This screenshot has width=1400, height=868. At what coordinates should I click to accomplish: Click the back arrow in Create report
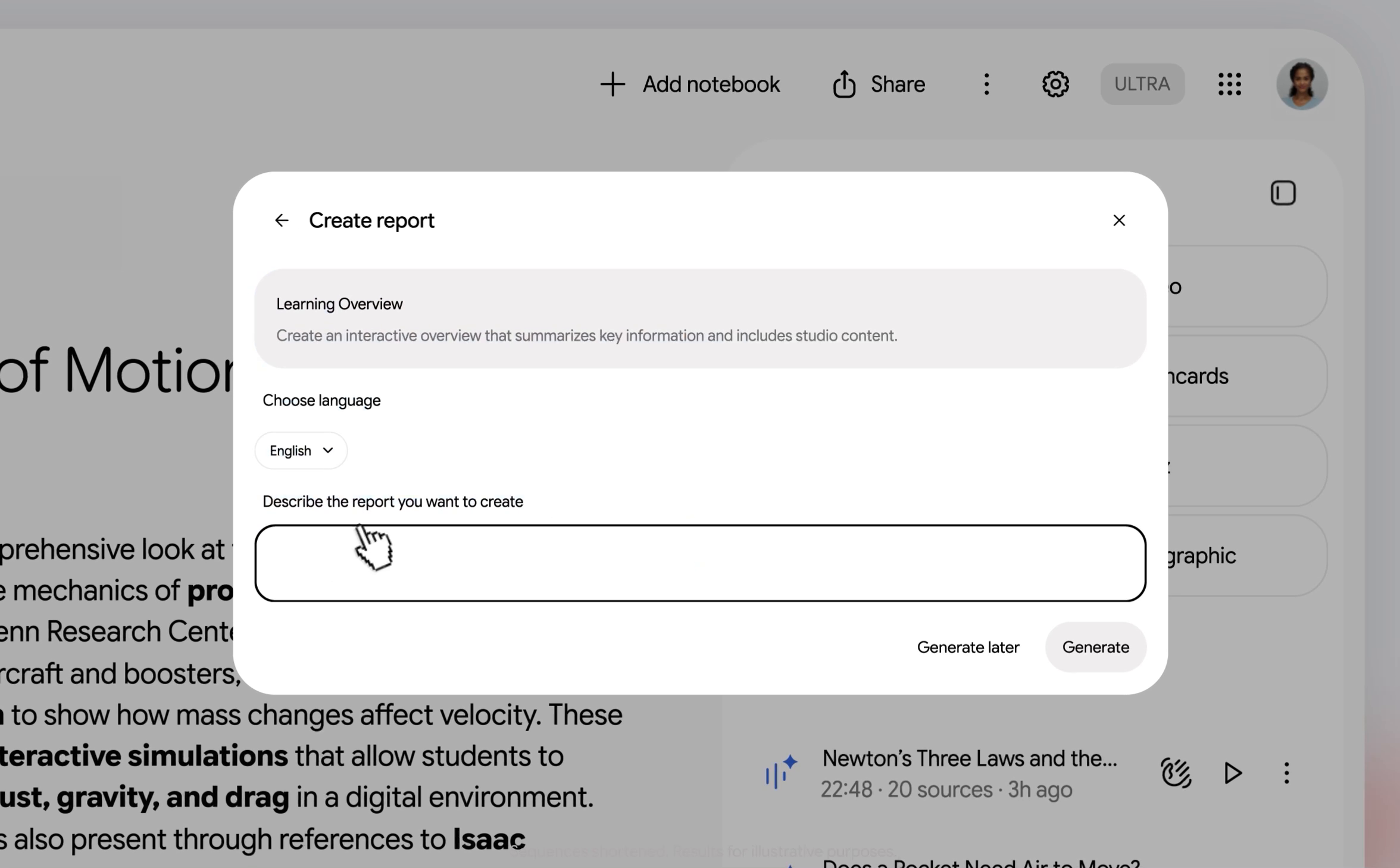pyautogui.click(x=282, y=220)
